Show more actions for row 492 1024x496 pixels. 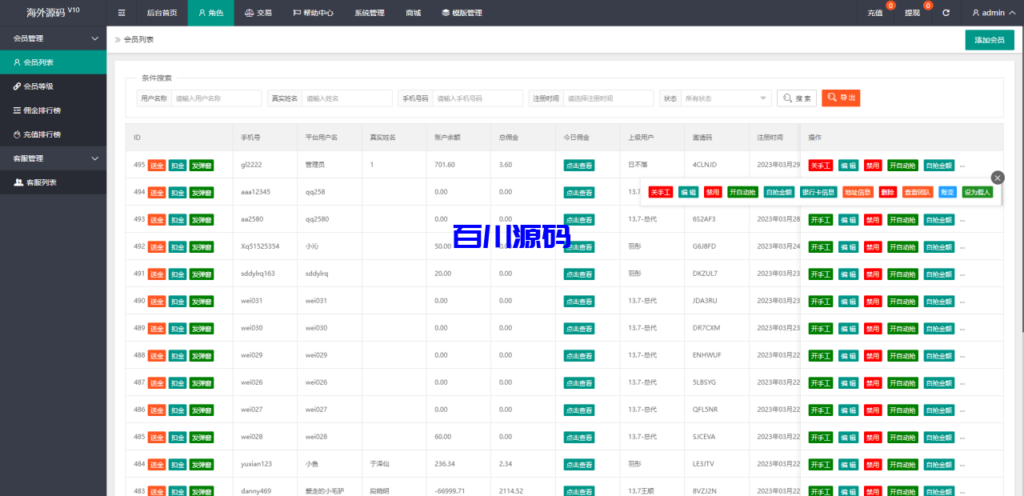point(962,247)
